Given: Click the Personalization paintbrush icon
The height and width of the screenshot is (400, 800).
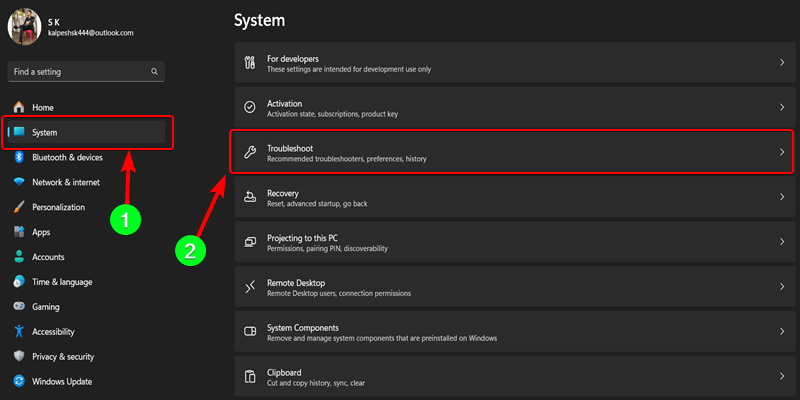Looking at the screenshot, I should tap(18, 207).
